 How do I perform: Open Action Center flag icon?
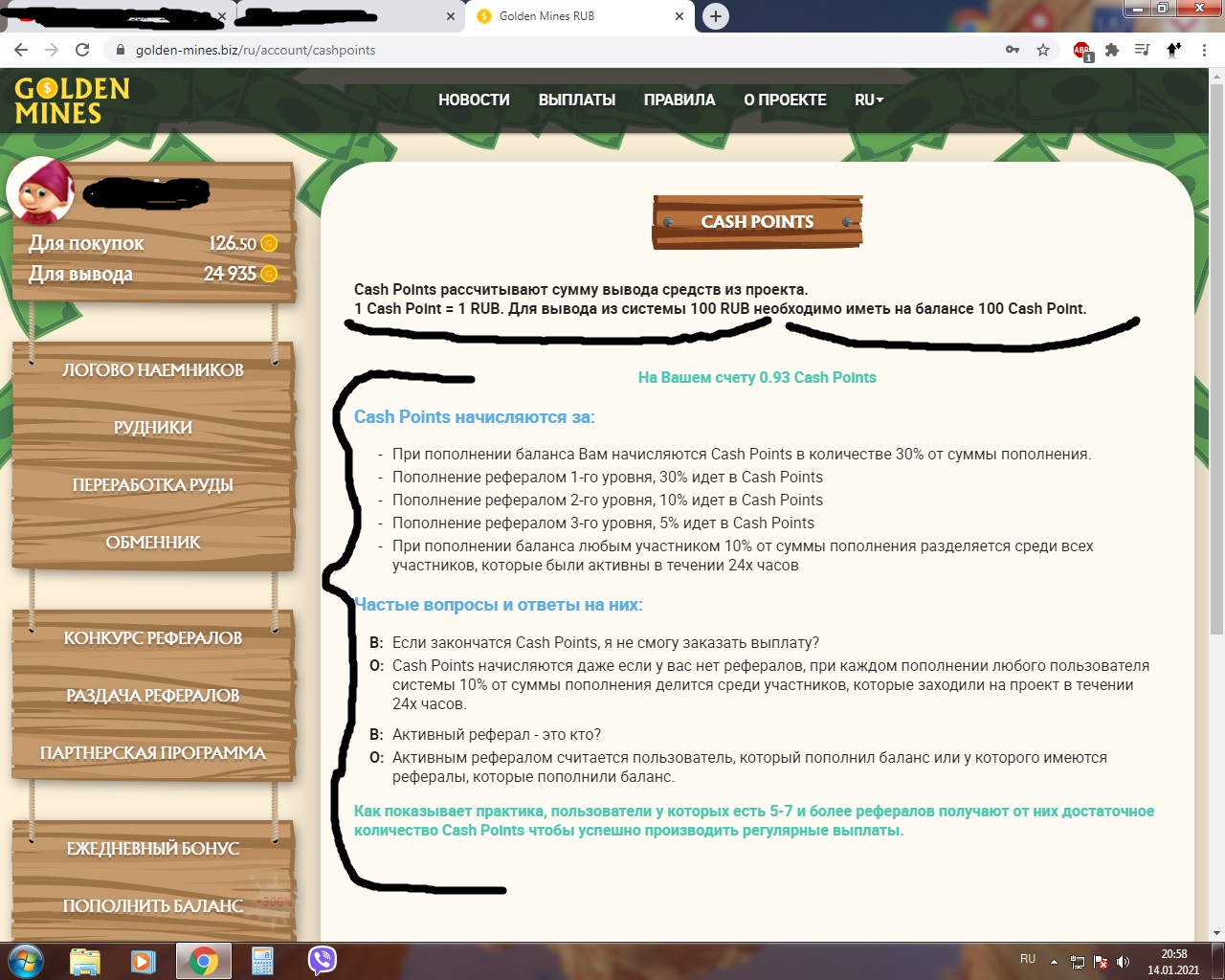click(1101, 962)
